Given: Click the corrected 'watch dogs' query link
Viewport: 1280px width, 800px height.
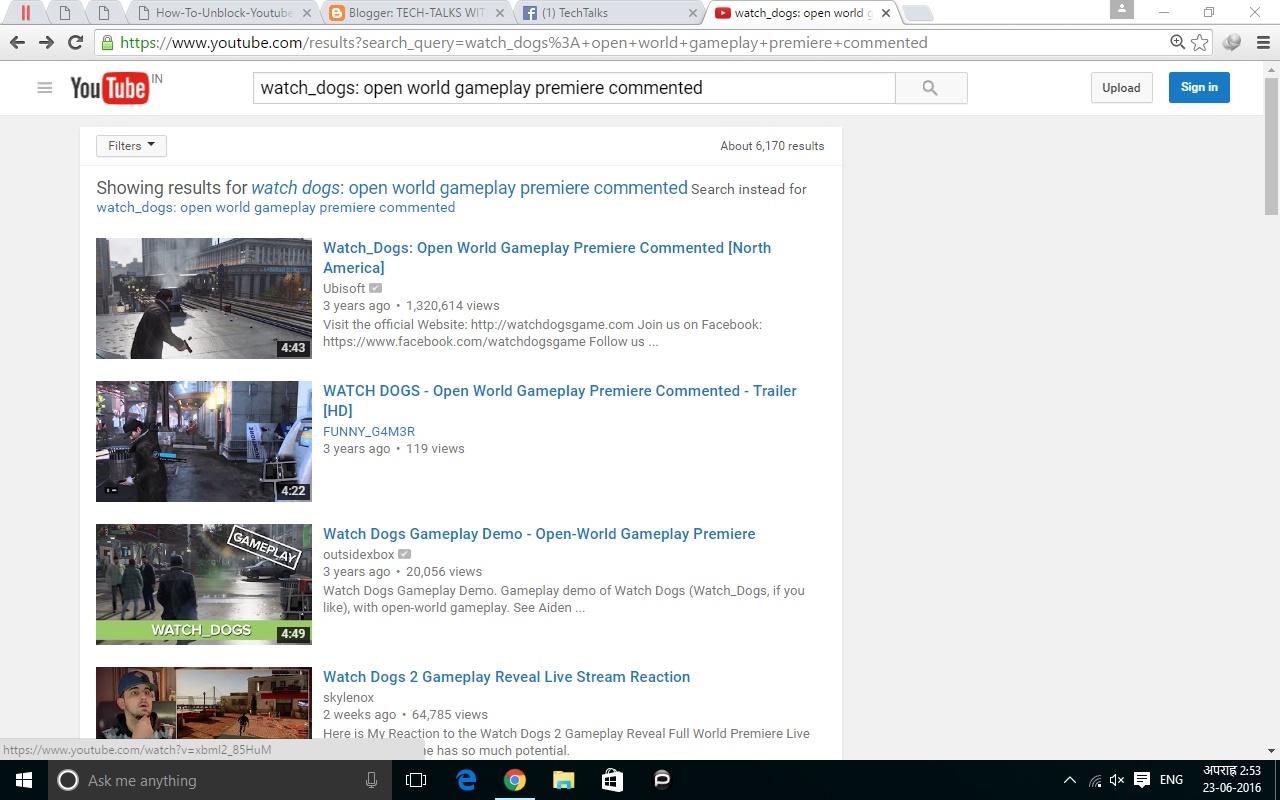Looking at the screenshot, I should tap(470, 188).
